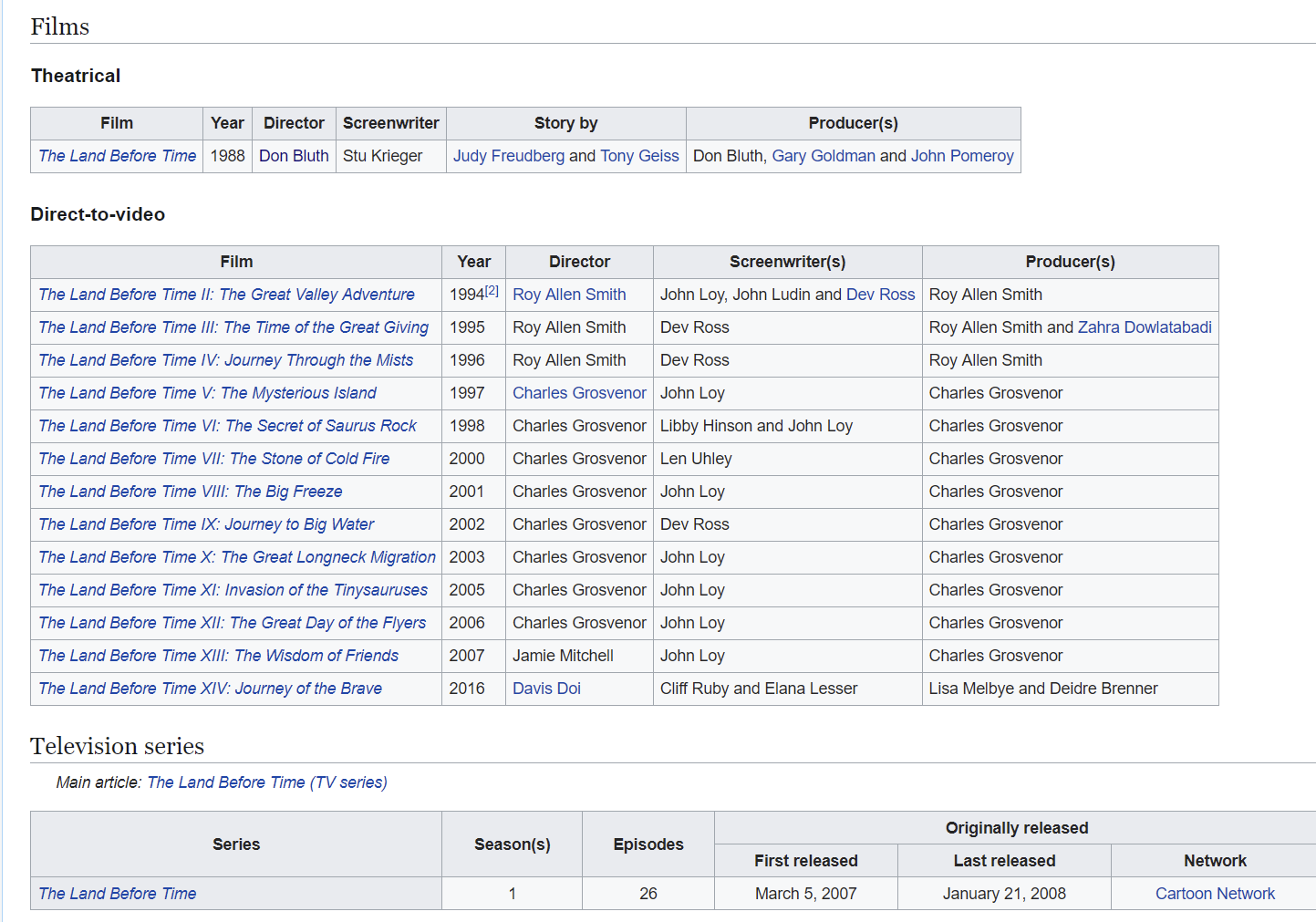Screen dimensions: 1316x922
Task: Click the Originally released column header
Action: click(1017, 828)
